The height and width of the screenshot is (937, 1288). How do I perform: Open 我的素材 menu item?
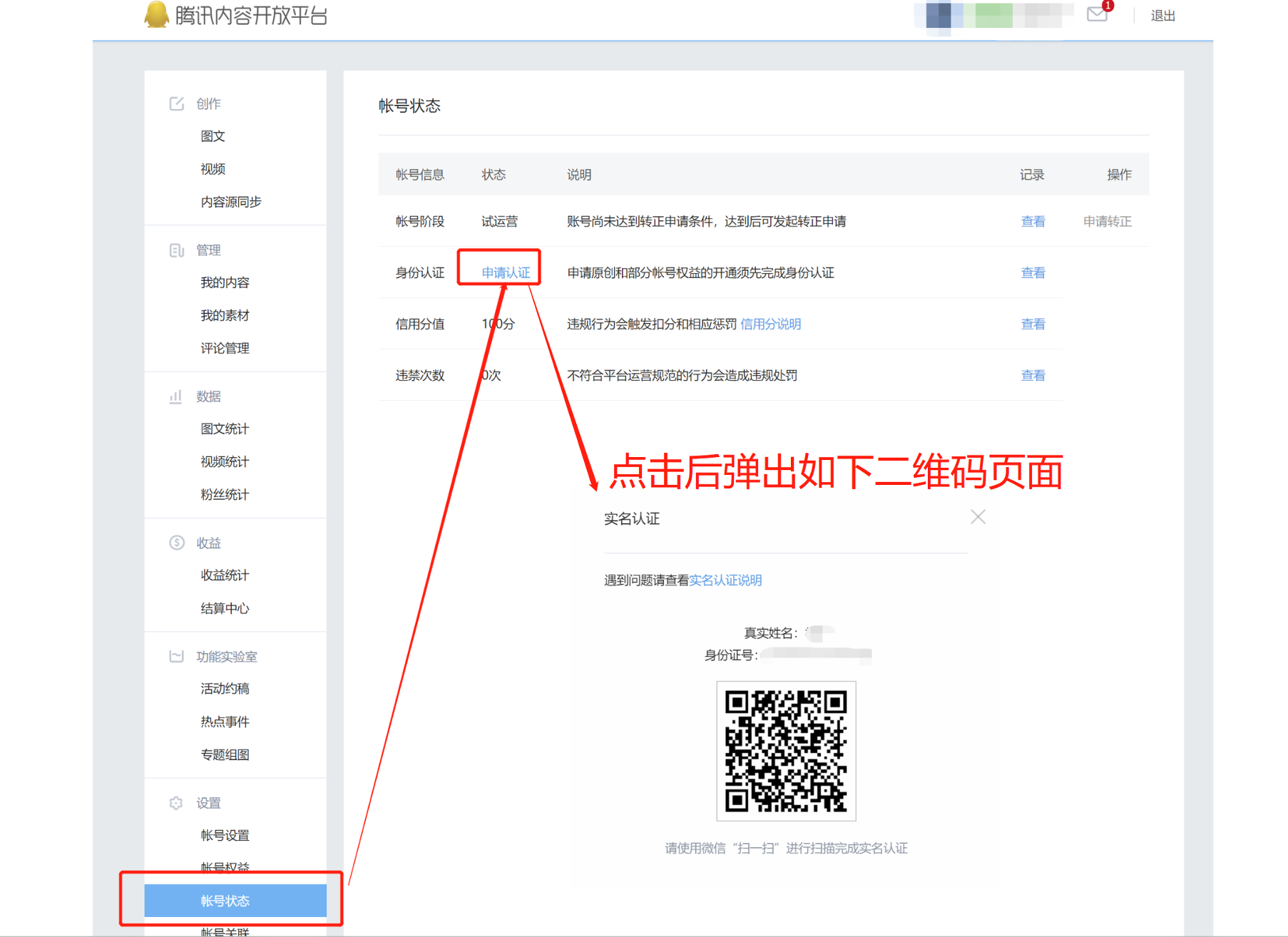point(225,315)
